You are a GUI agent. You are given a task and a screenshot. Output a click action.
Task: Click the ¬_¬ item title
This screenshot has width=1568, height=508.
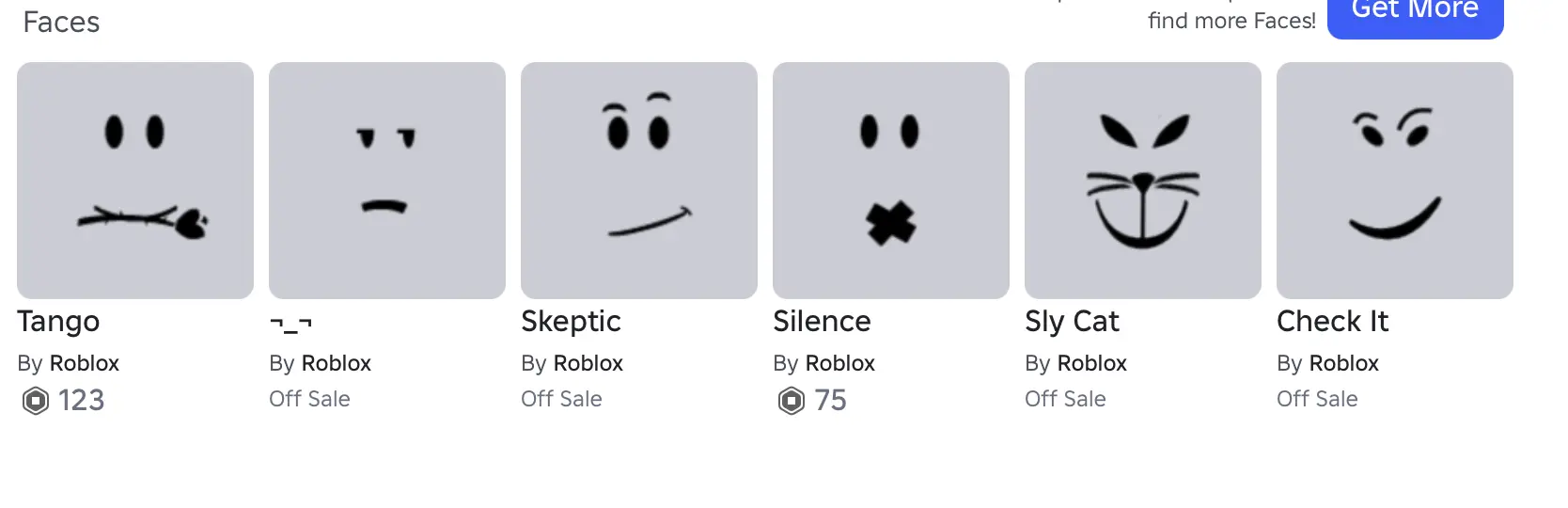[x=290, y=324]
